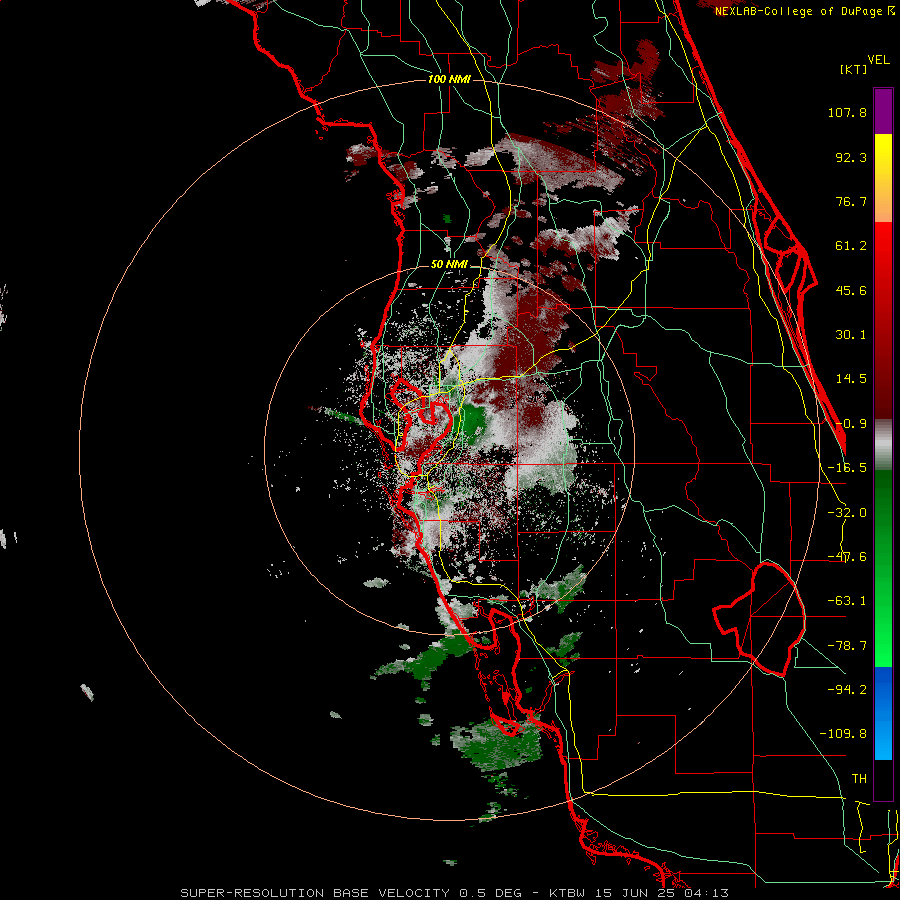This screenshot has width=900, height=900.
Task: Click the -16.5 velocity scale value
Action: (847, 468)
